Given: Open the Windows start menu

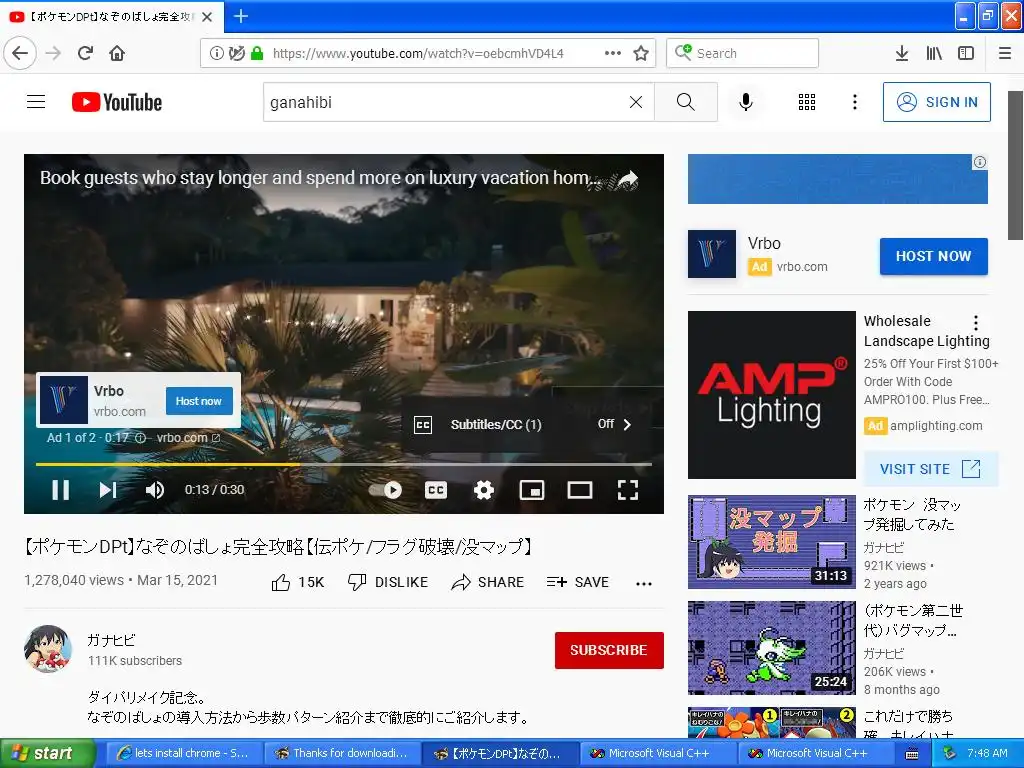Looking at the screenshot, I should 47,754.
